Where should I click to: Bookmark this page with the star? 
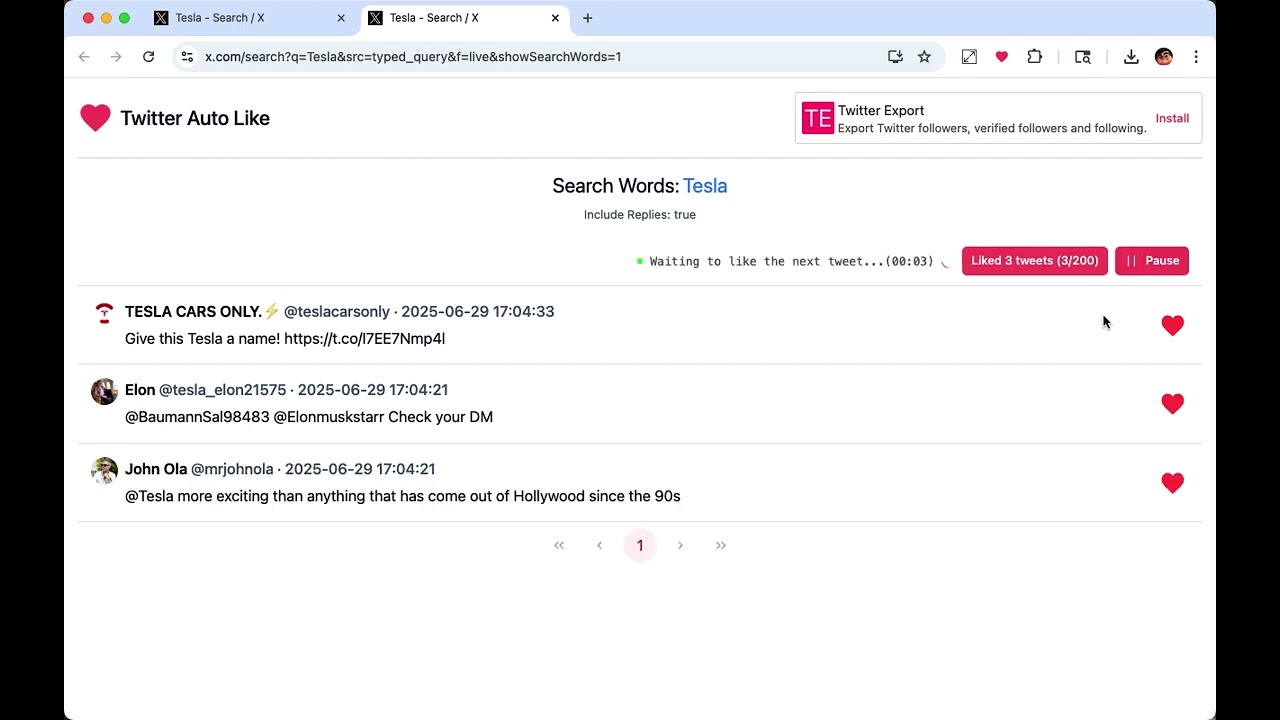924,57
